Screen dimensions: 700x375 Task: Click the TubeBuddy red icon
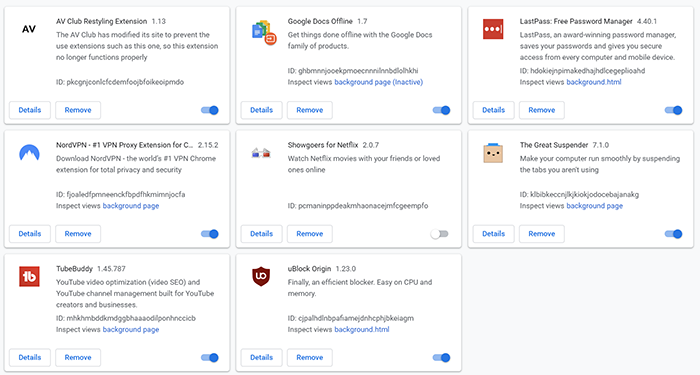[29, 276]
